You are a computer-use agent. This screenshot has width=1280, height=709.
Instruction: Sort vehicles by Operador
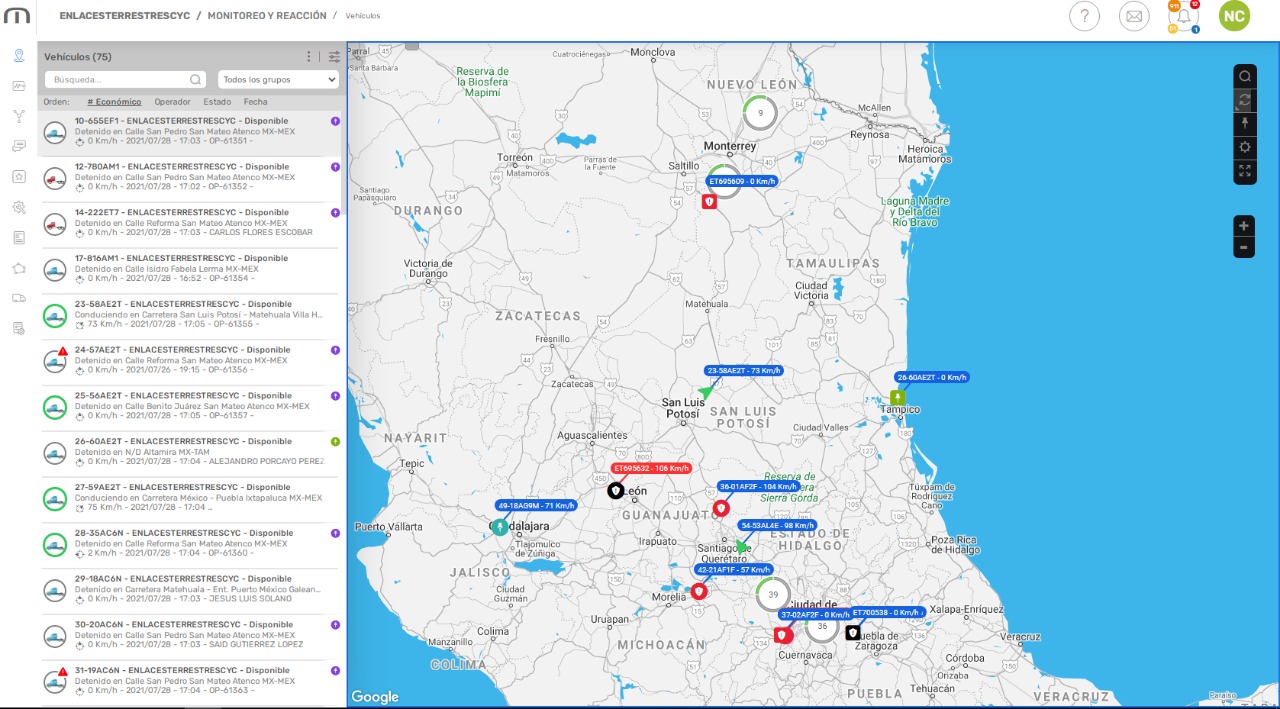click(x=172, y=102)
